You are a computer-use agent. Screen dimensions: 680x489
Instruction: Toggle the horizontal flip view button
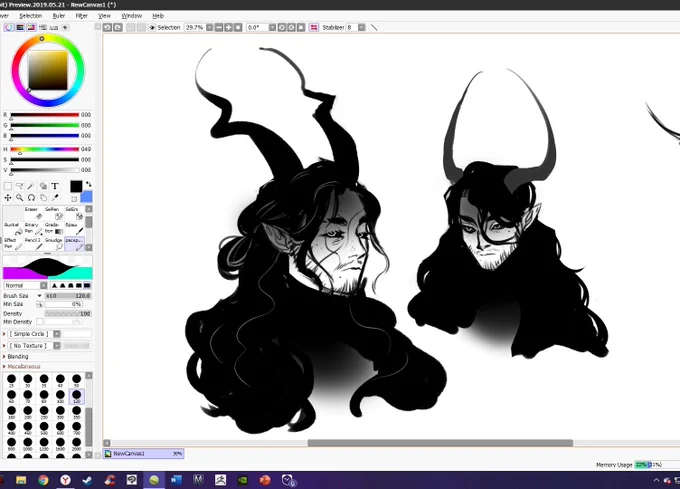[314, 27]
